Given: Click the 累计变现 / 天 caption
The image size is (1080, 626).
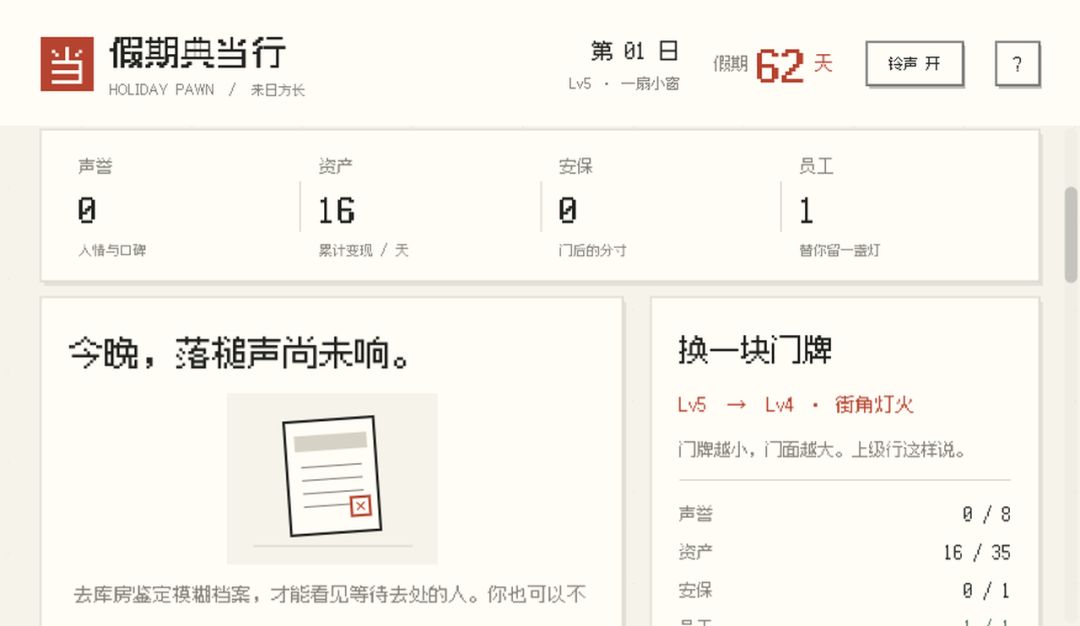Looking at the screenshot, I should click(x=363, y=251).
